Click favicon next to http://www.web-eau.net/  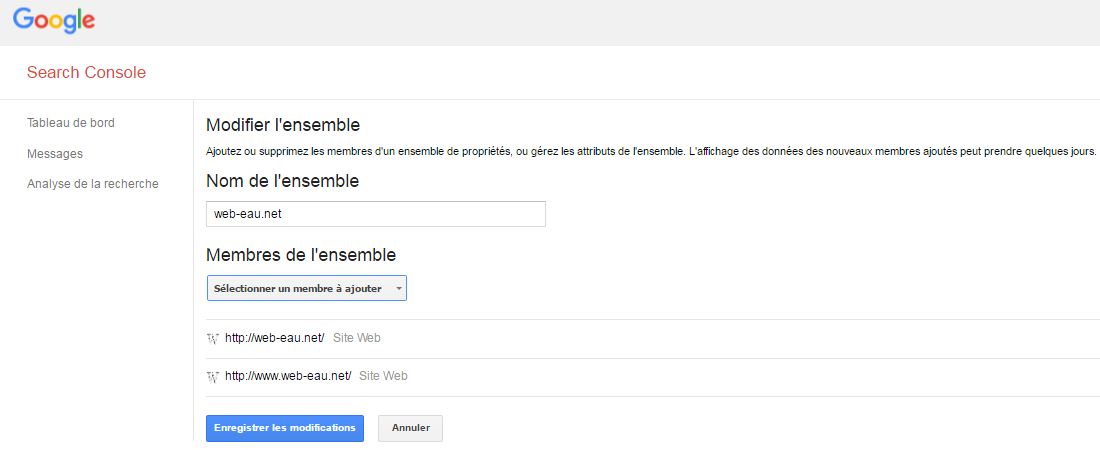click(x=213, y=376)
